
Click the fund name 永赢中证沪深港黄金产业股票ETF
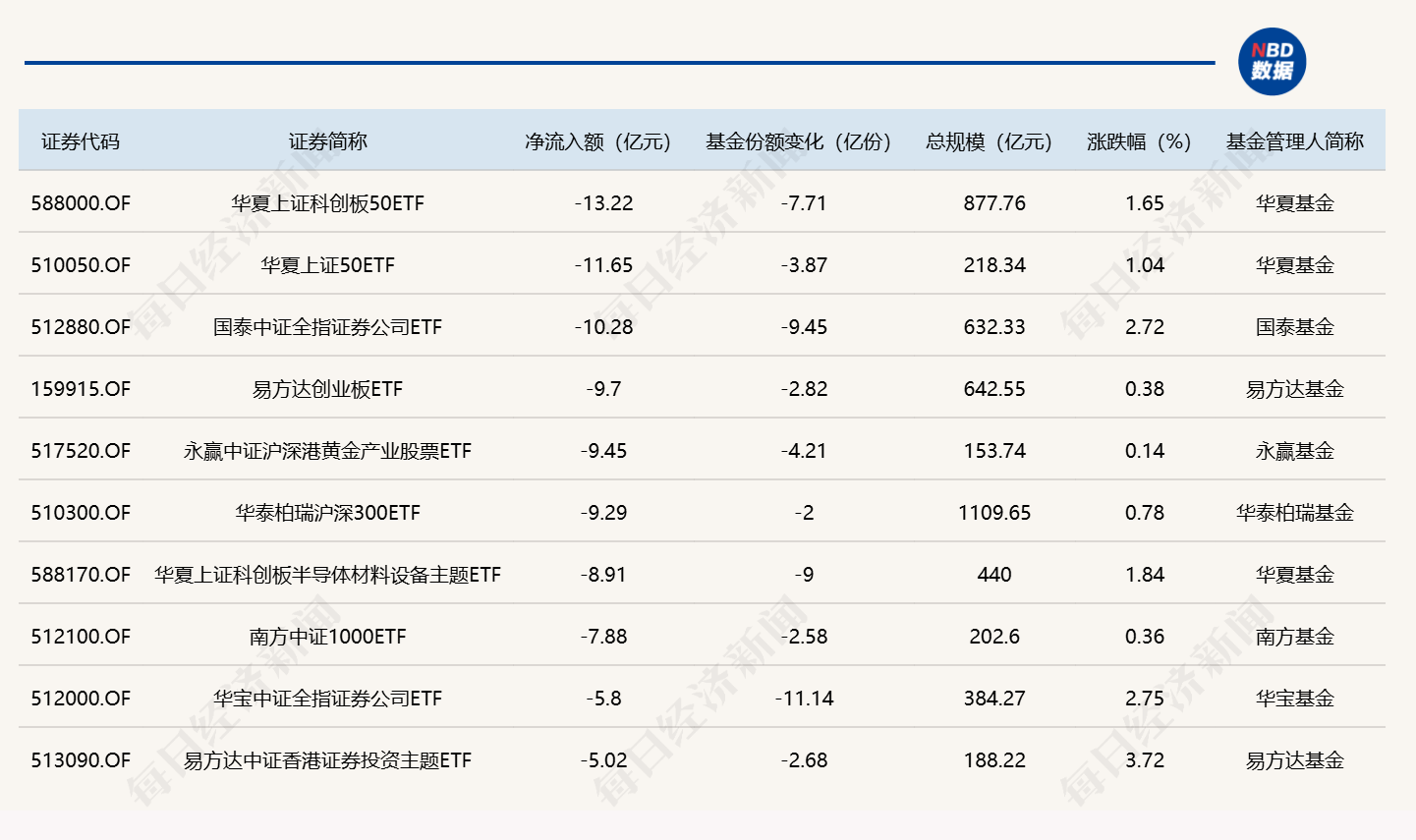[328, 451]
